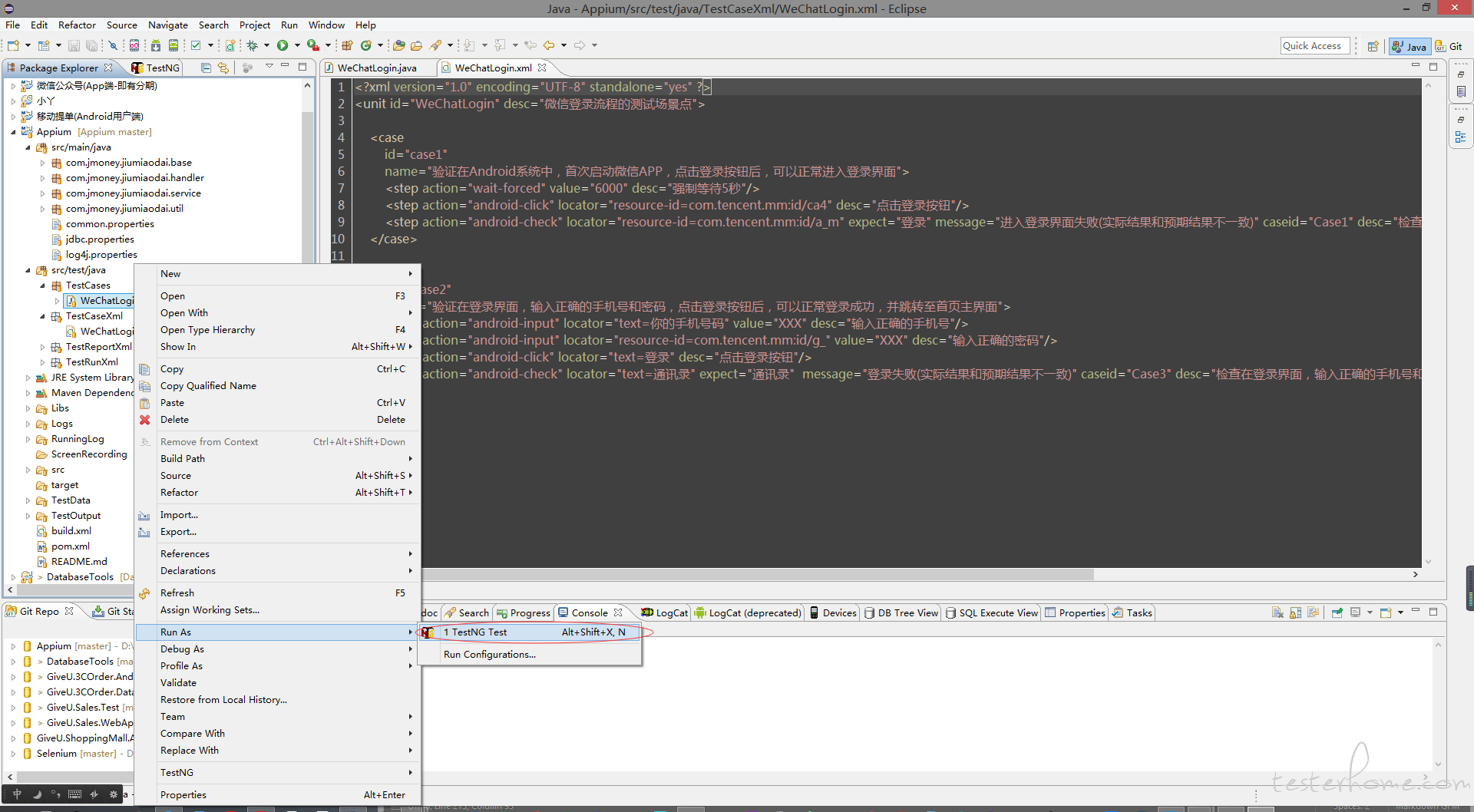Select the Java perspective button
1474x812 pixels.
pos(1410,46)
